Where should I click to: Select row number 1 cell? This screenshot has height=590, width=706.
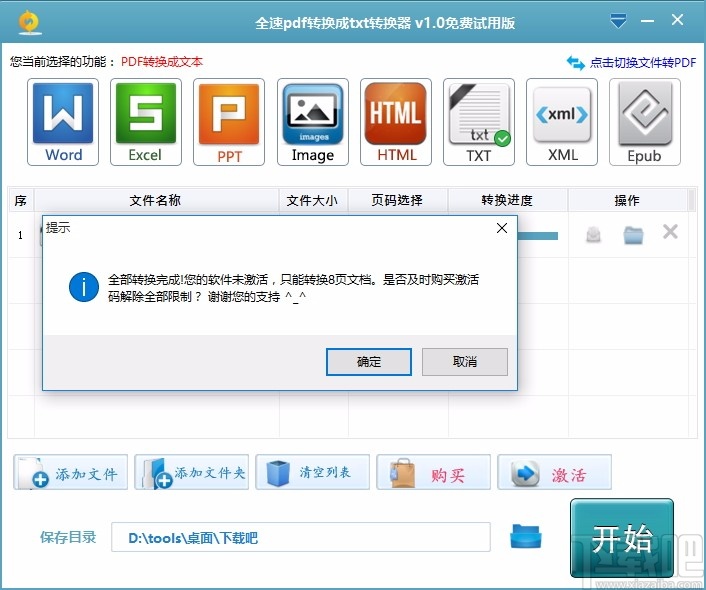[x=21, y=235]
